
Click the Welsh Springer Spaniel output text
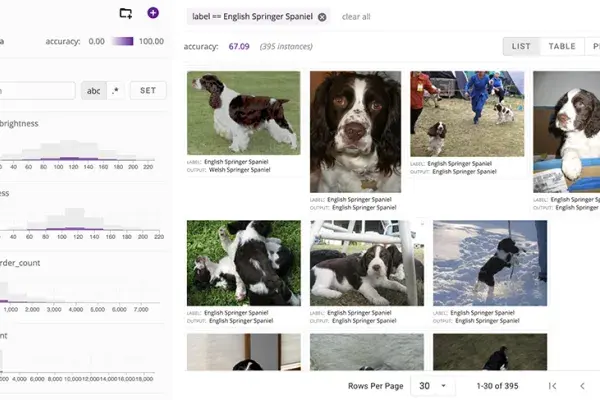240,170
